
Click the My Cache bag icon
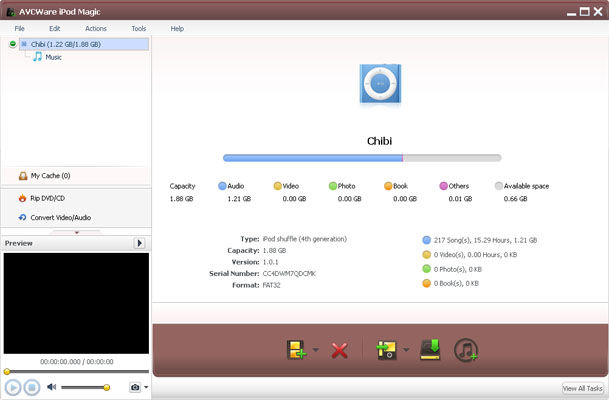[x=23, y=176]
